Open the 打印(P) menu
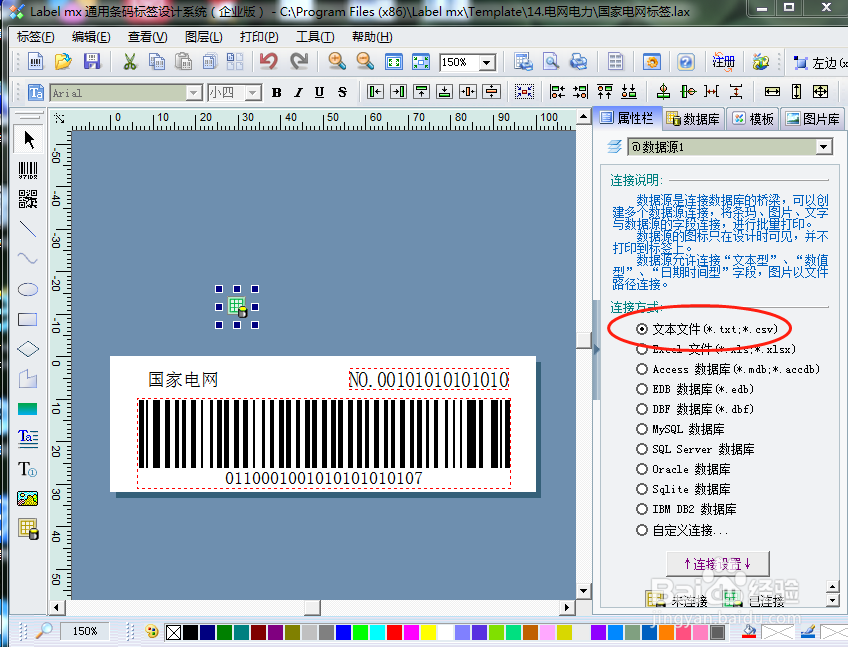 (259, 37)
